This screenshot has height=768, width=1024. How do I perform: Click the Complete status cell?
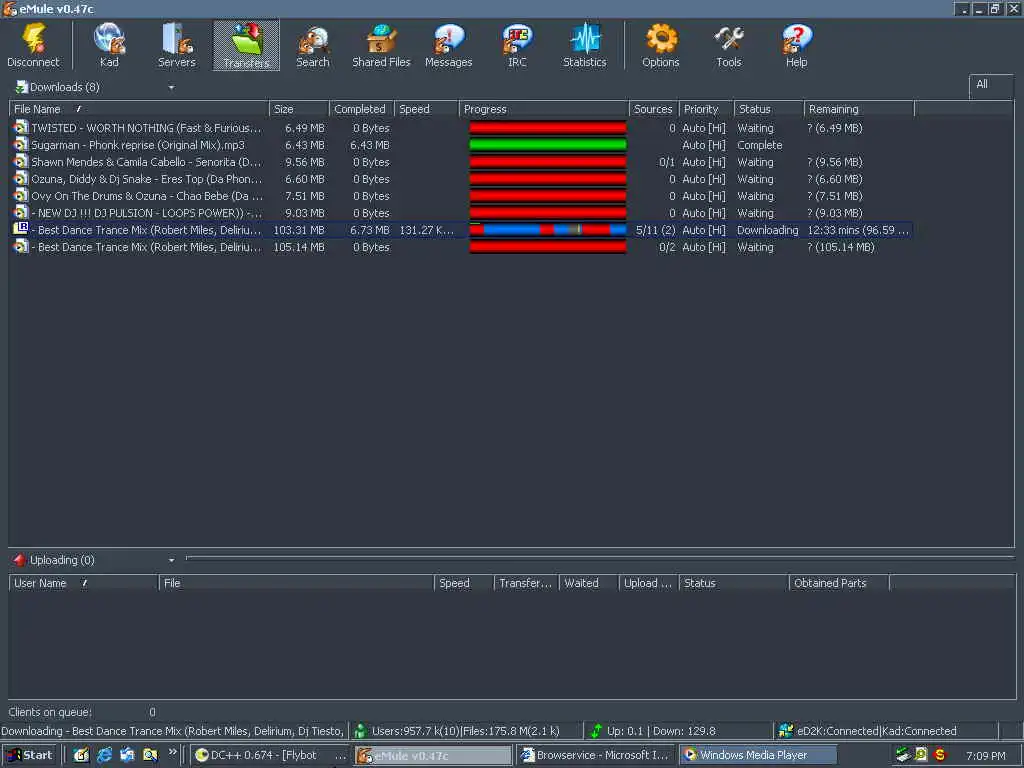pyautogui.click(x=760, y=145)
